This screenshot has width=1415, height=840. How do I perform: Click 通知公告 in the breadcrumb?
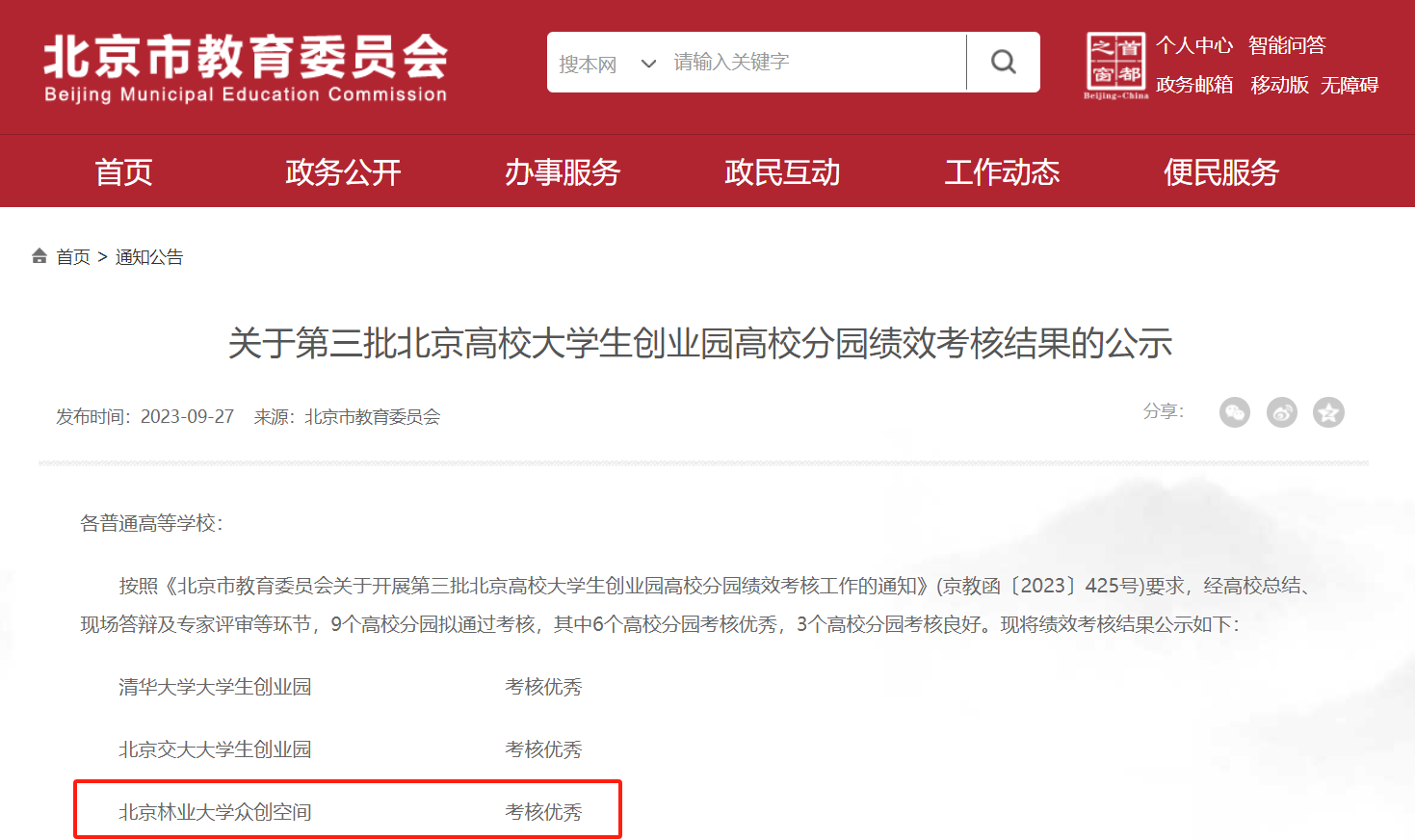pyautogui.click(x=149, y=257)
